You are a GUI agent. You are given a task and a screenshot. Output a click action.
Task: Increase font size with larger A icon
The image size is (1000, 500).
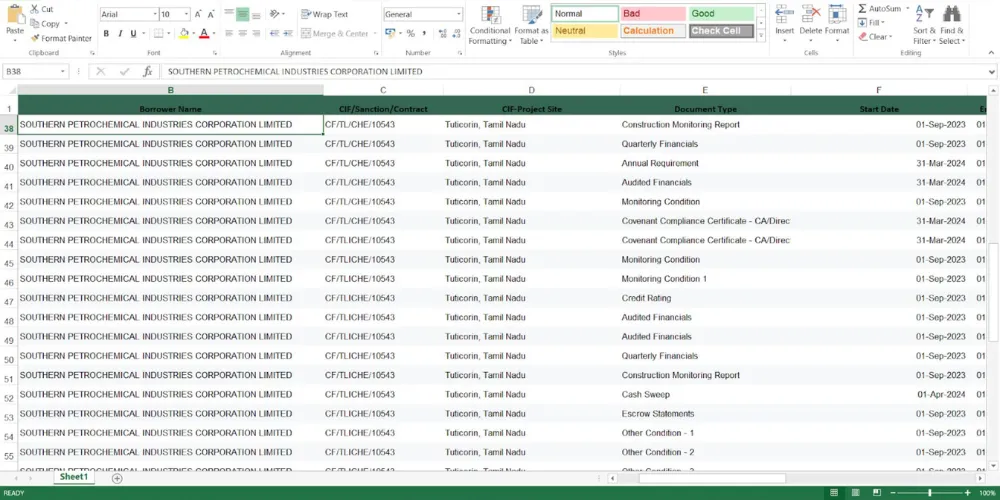198,14
